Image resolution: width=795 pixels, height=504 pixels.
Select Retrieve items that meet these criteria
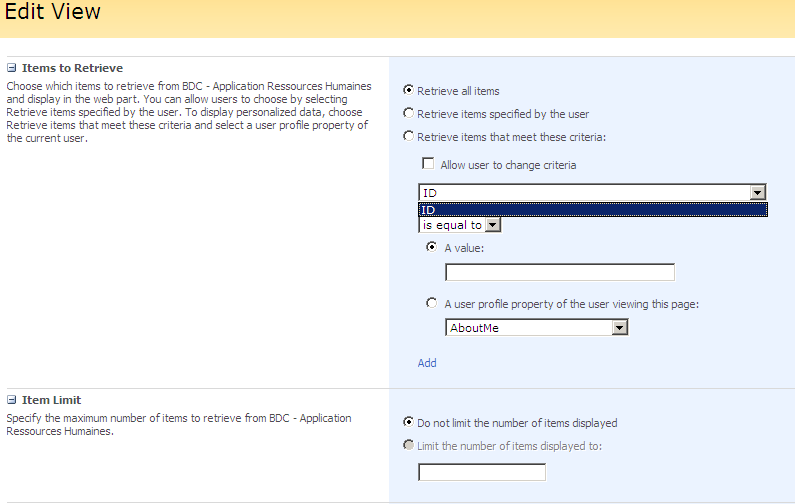pos(408,137)
